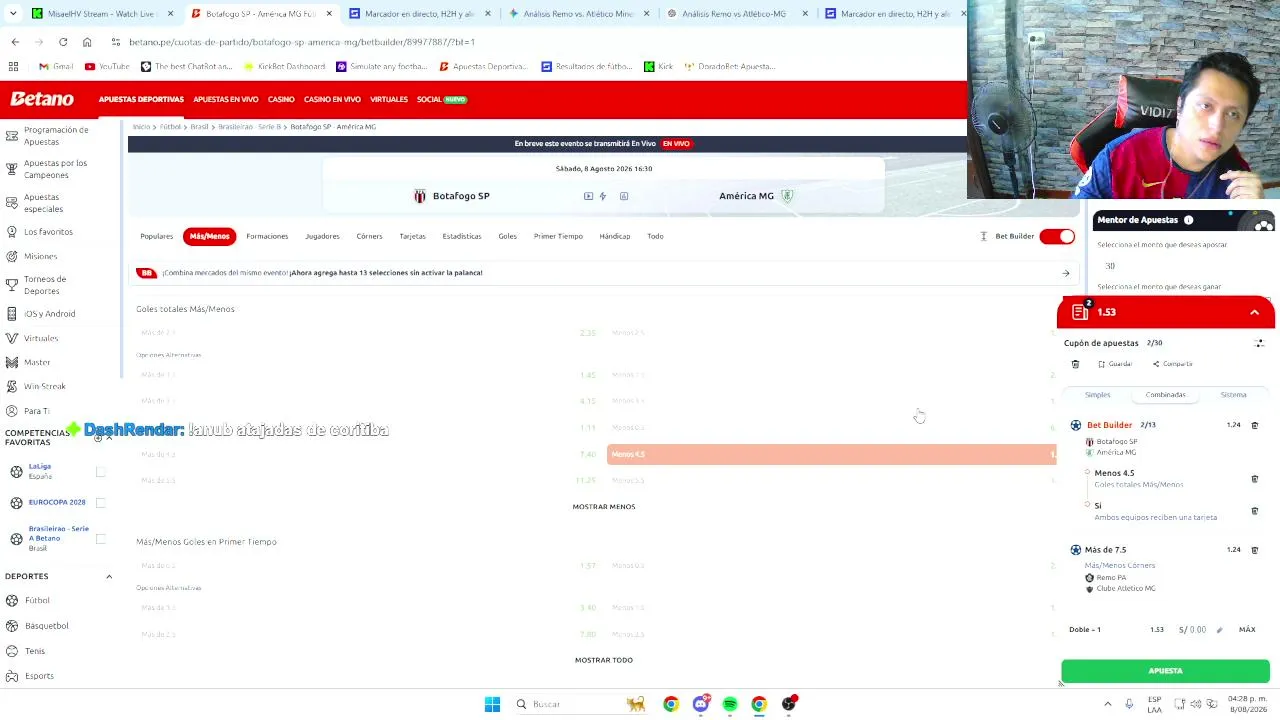Tick the LaLiga favorite competition checkbox
Viewport: 1280px width, 720px height.
(x=100, y=471)
